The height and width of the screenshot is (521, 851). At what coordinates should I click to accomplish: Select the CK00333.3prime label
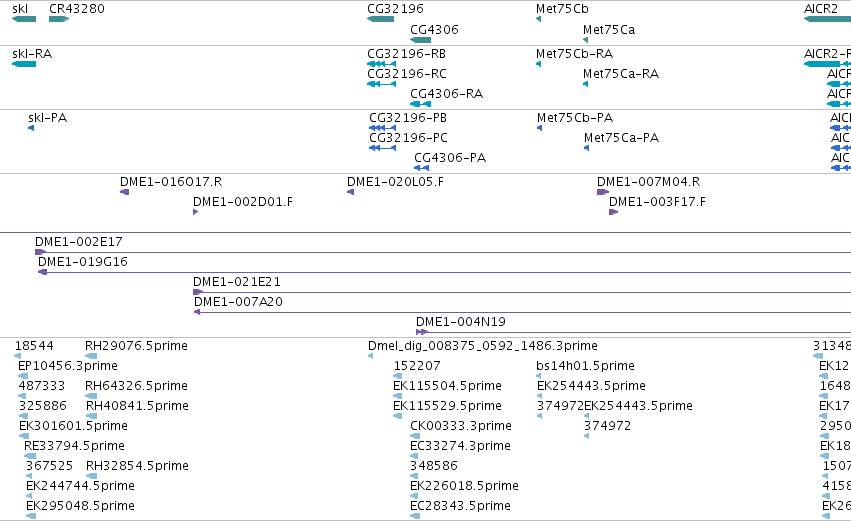pyautogui.click(x=461, y=426)
